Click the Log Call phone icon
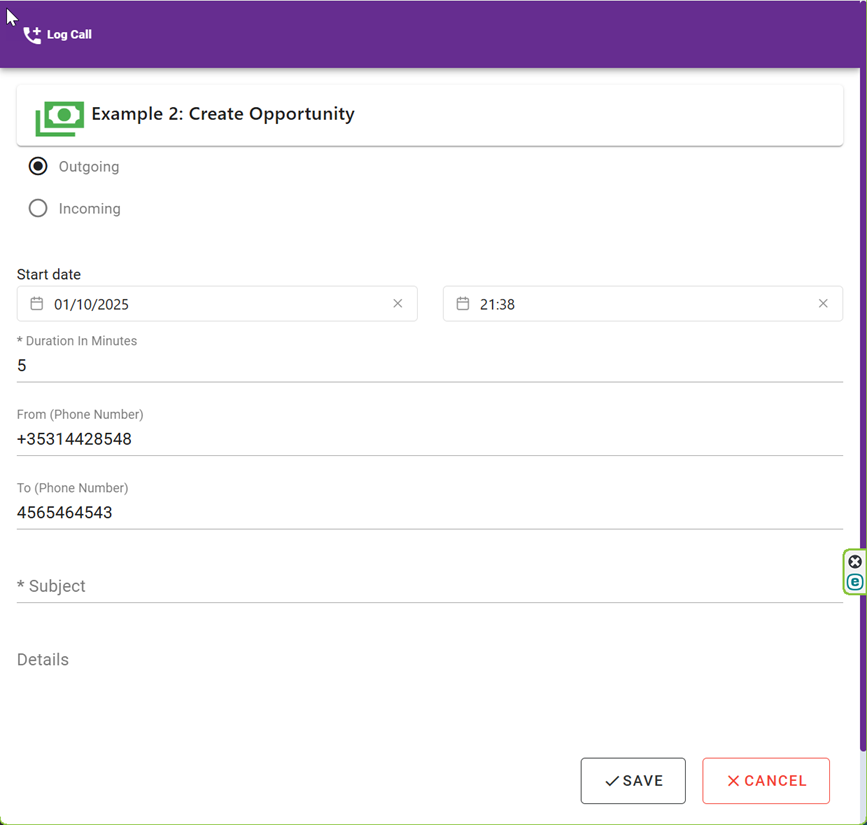 tap(32, 35)
